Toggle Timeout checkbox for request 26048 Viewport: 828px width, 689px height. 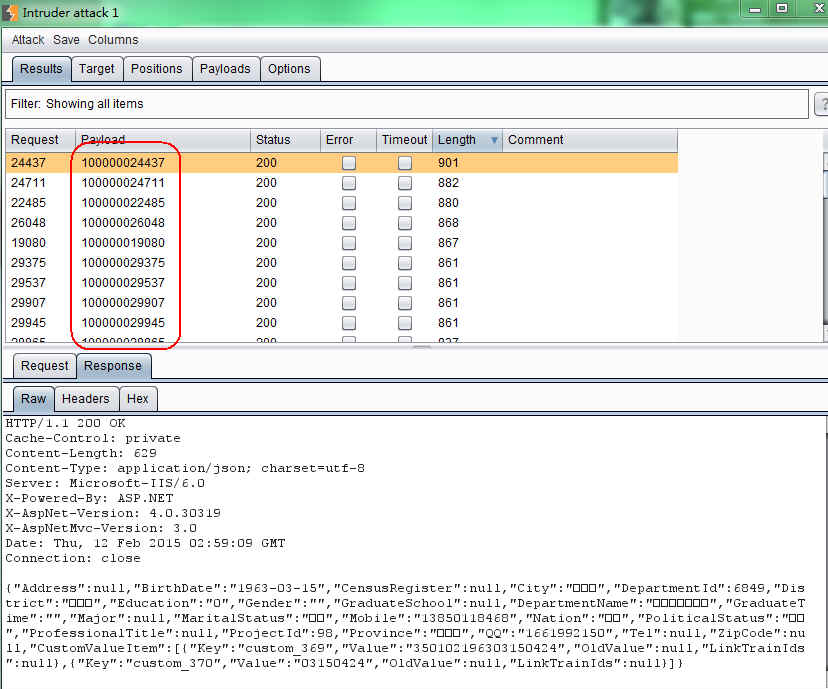click(405, 223)
